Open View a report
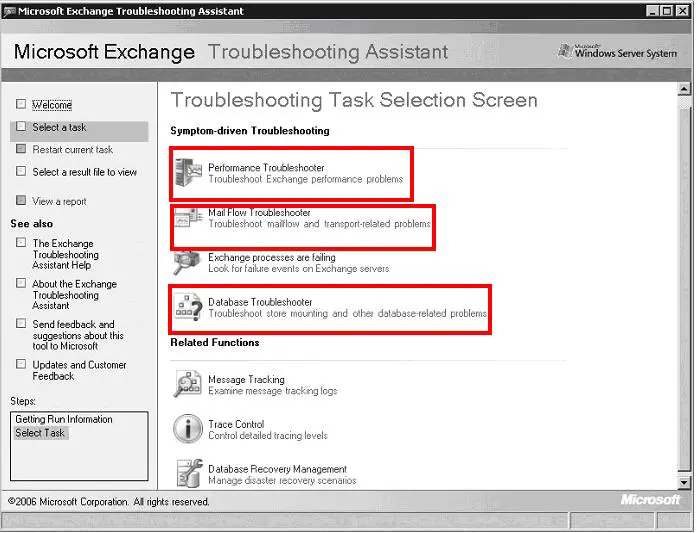Viewport: 697px width, 533px height. click(x=59, y=201)
